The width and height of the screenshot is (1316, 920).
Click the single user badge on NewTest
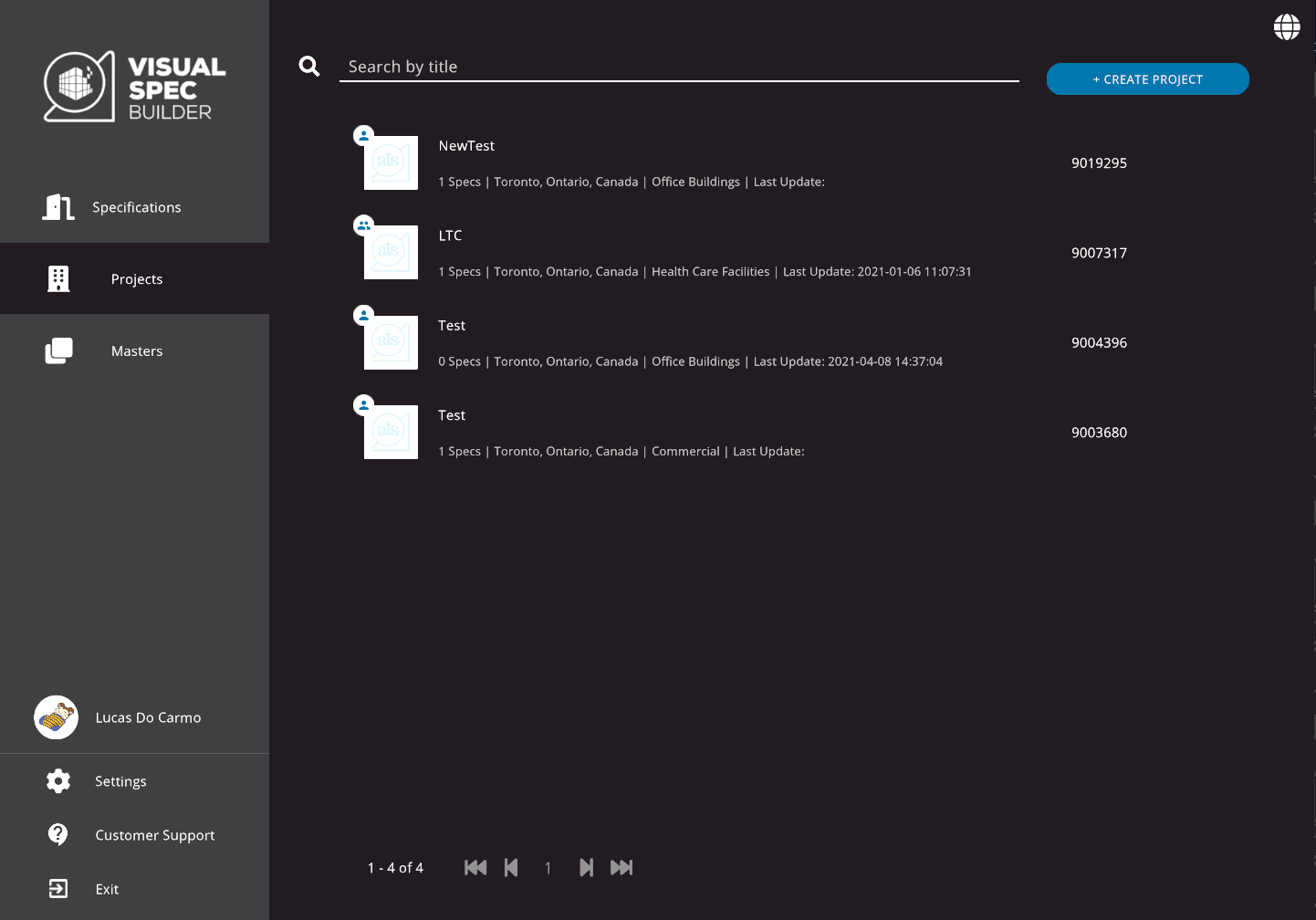pyautogui.click(x=363, y=135)
